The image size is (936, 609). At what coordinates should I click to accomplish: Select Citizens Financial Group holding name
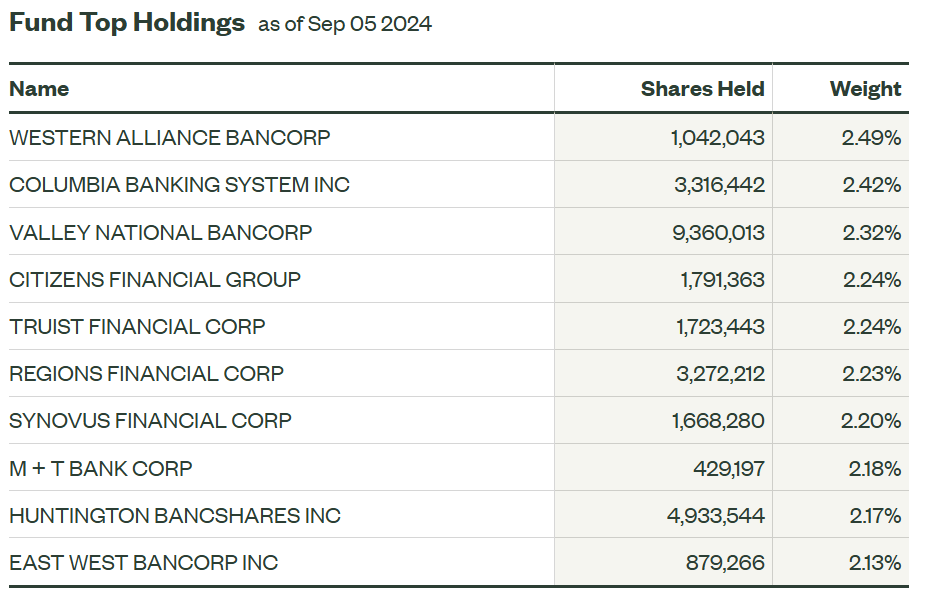pos(155,280)
